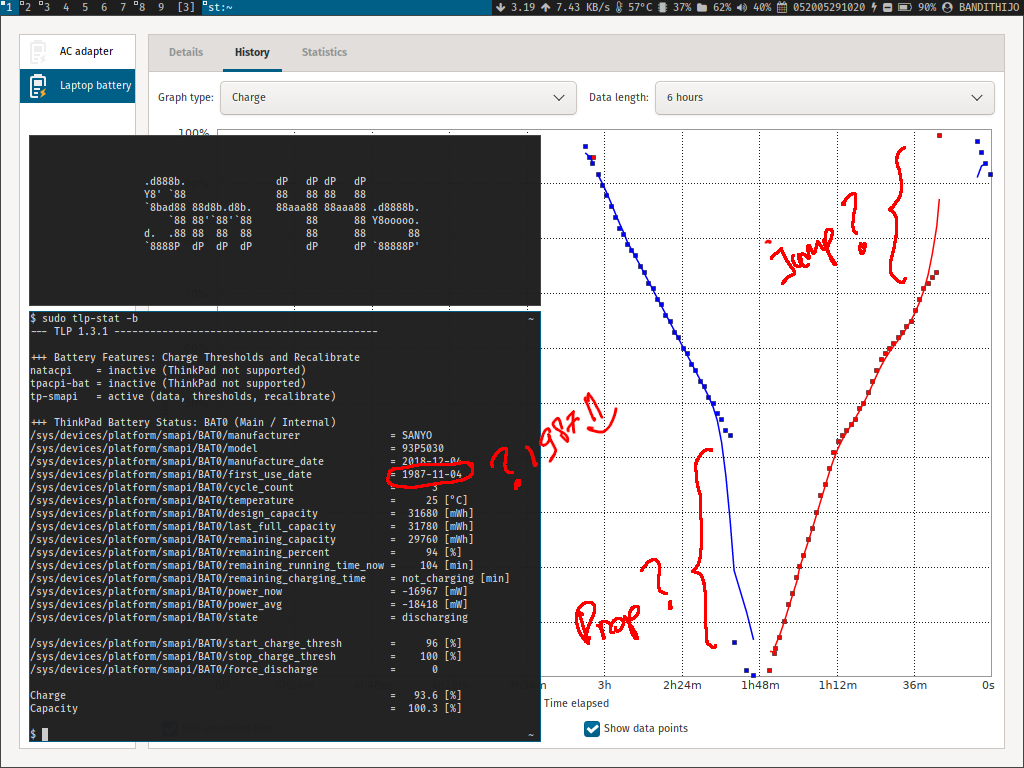Switch to workspace 2 in the bar
The height and width of the screenshot is (768, 1024).
(27, 7)
